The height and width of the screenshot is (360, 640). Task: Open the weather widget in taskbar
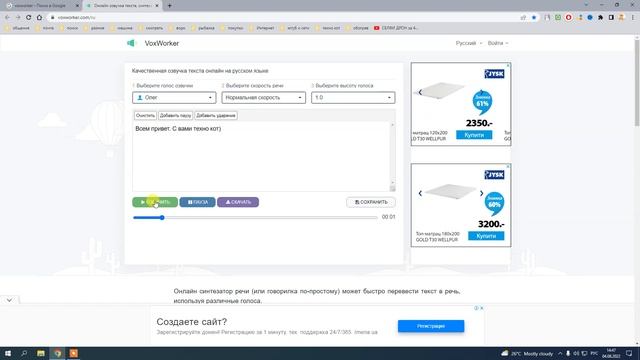[527, 353]
